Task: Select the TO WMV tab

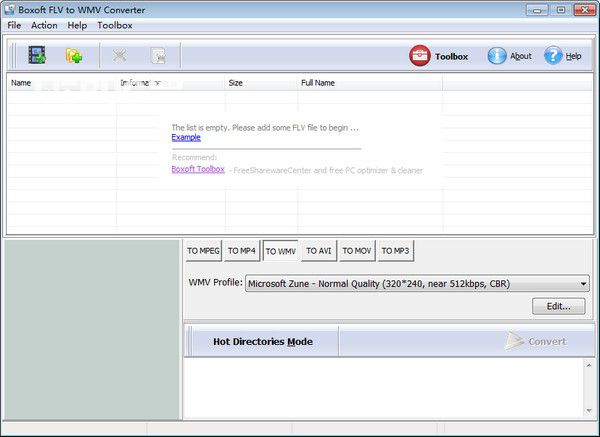Action: [280, 251]
